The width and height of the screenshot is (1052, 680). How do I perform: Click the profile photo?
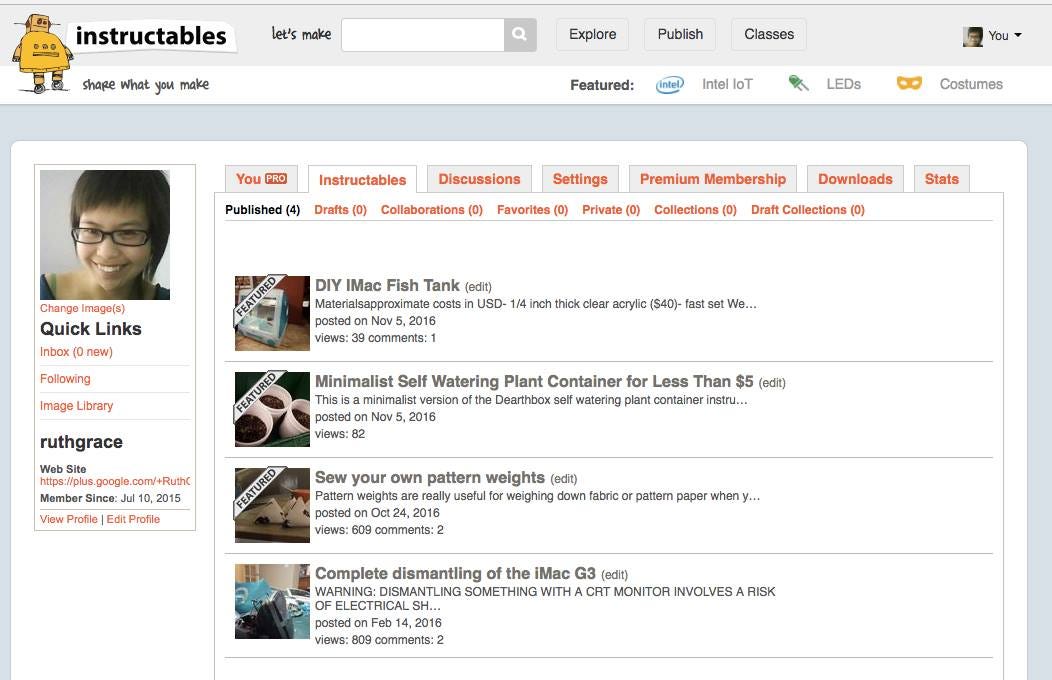pyautogui.click(x=105, y=235)
